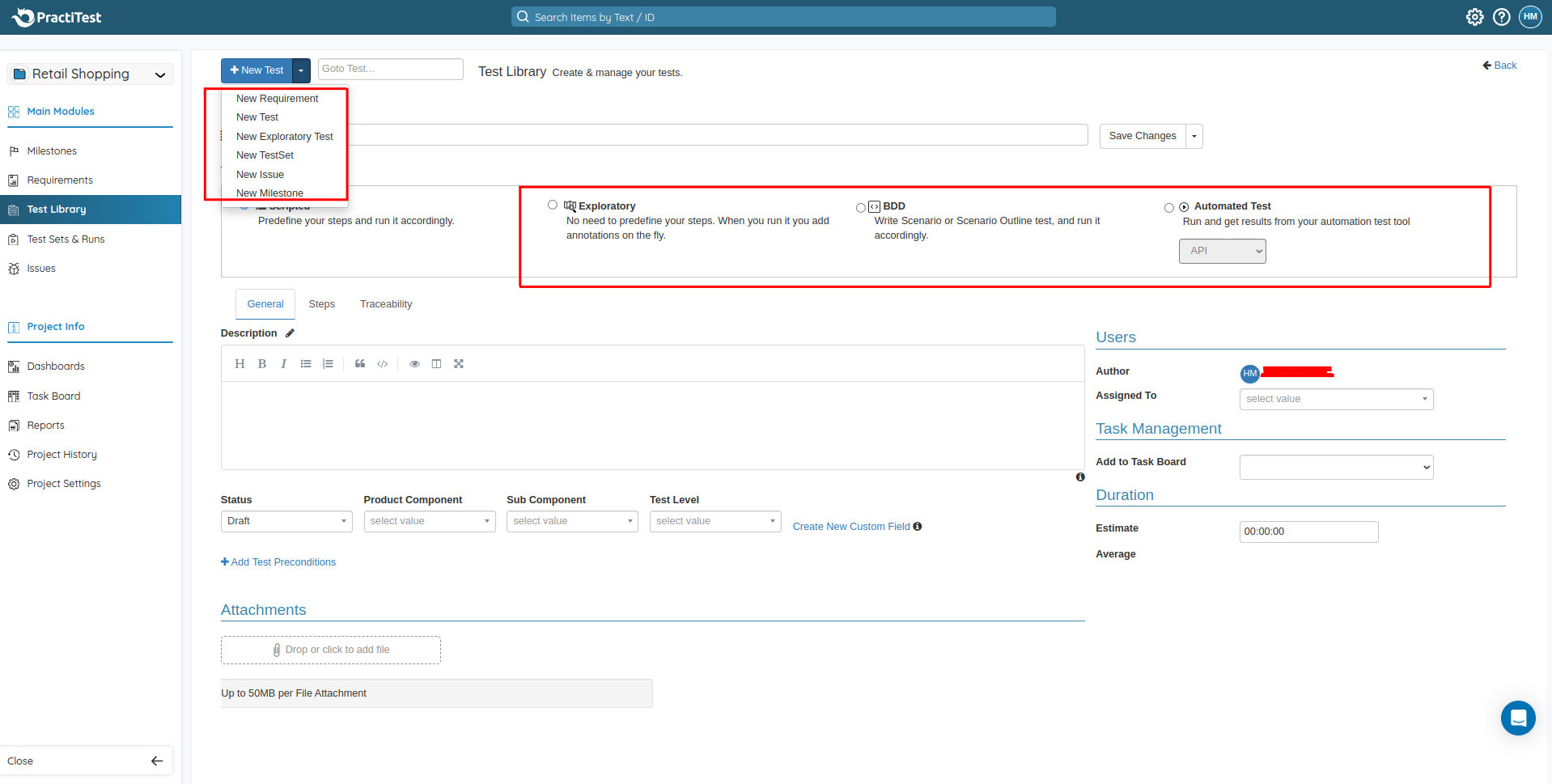The height and width of the screenshot is (784, 1552).
Task: Choose New Exploratory Test from menu
Action: [284, 137]
